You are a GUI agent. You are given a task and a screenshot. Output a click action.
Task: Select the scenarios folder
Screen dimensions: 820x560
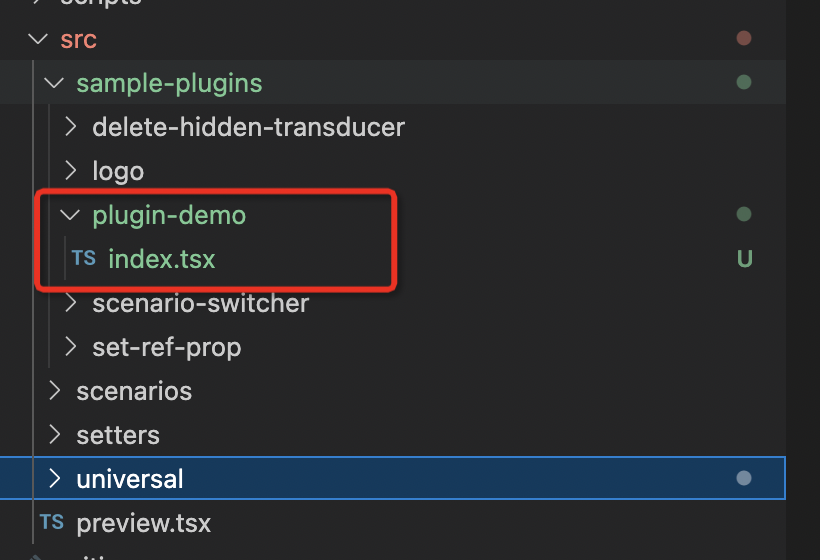[134, 391]
